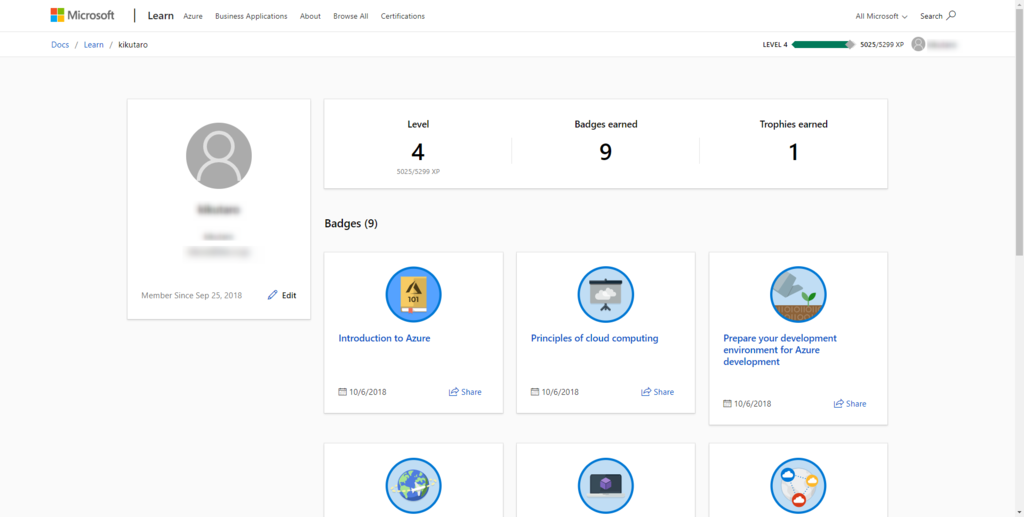Click the laptop with cube badge icon
The width and height of the screenshot is (1024, 517).
pyautogui.click(x=605, y=486)
